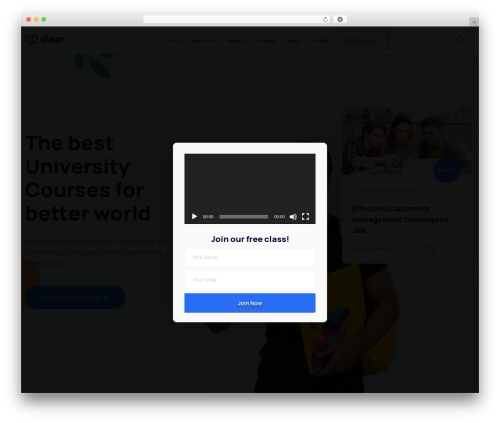This screenshot has height=423, width=500.
Task: Open a new tab with the plus button
Action: [x=474, y=22]
